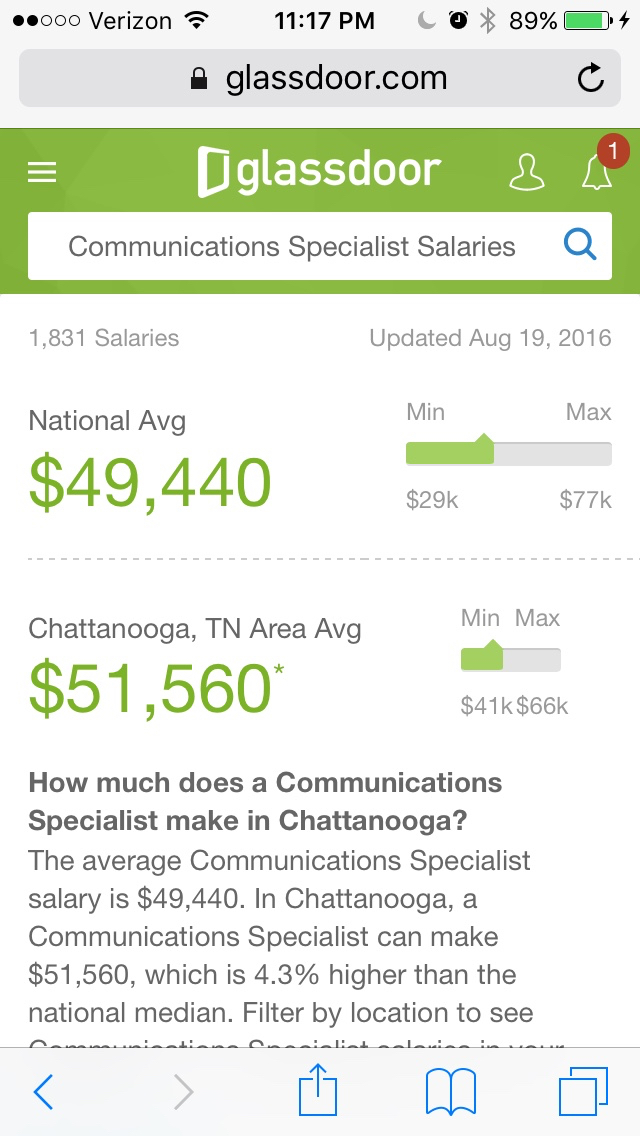Open the user profile icon
640x1136 pixels.
point(527,172)
